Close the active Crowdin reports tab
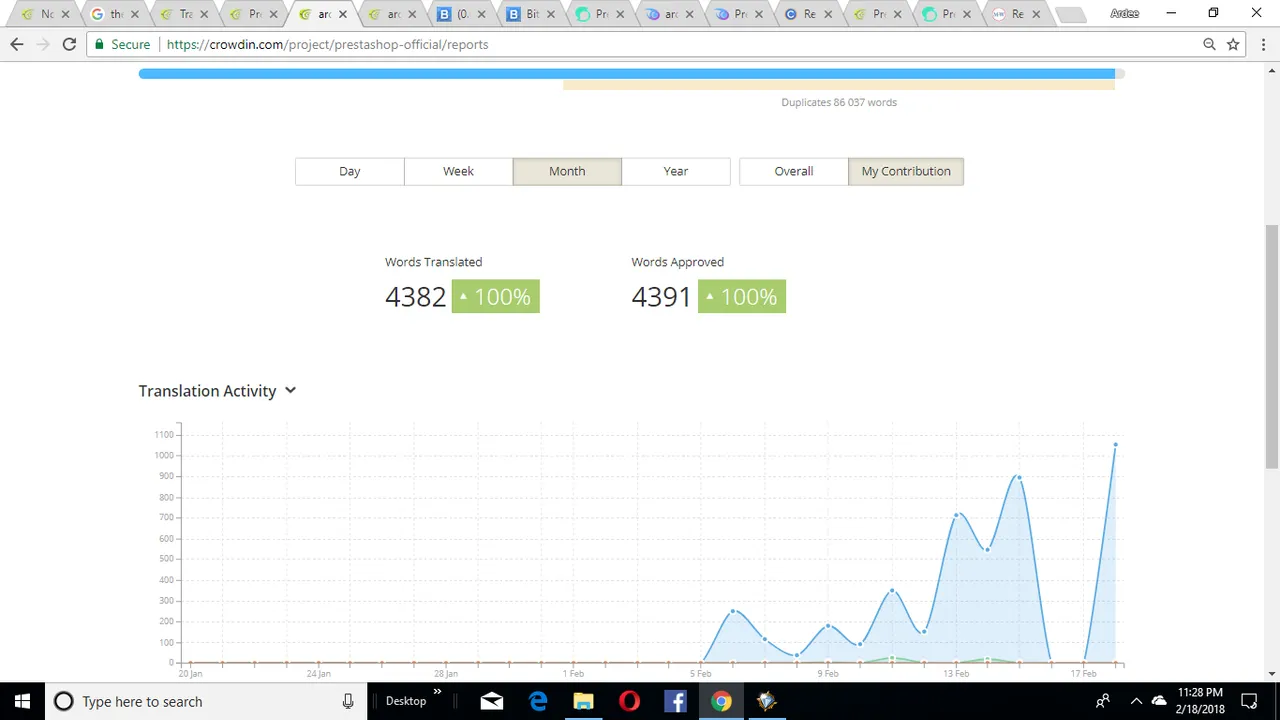 pyautogui.click(x=342, y=15)
